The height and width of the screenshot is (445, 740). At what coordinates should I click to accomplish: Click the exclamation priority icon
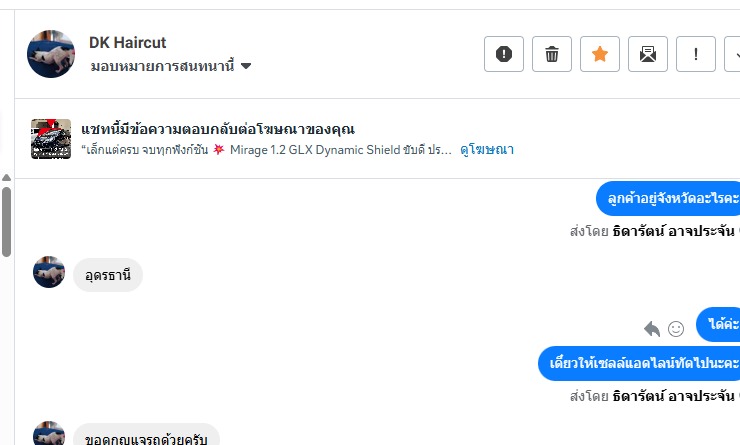tap(696, 54)
